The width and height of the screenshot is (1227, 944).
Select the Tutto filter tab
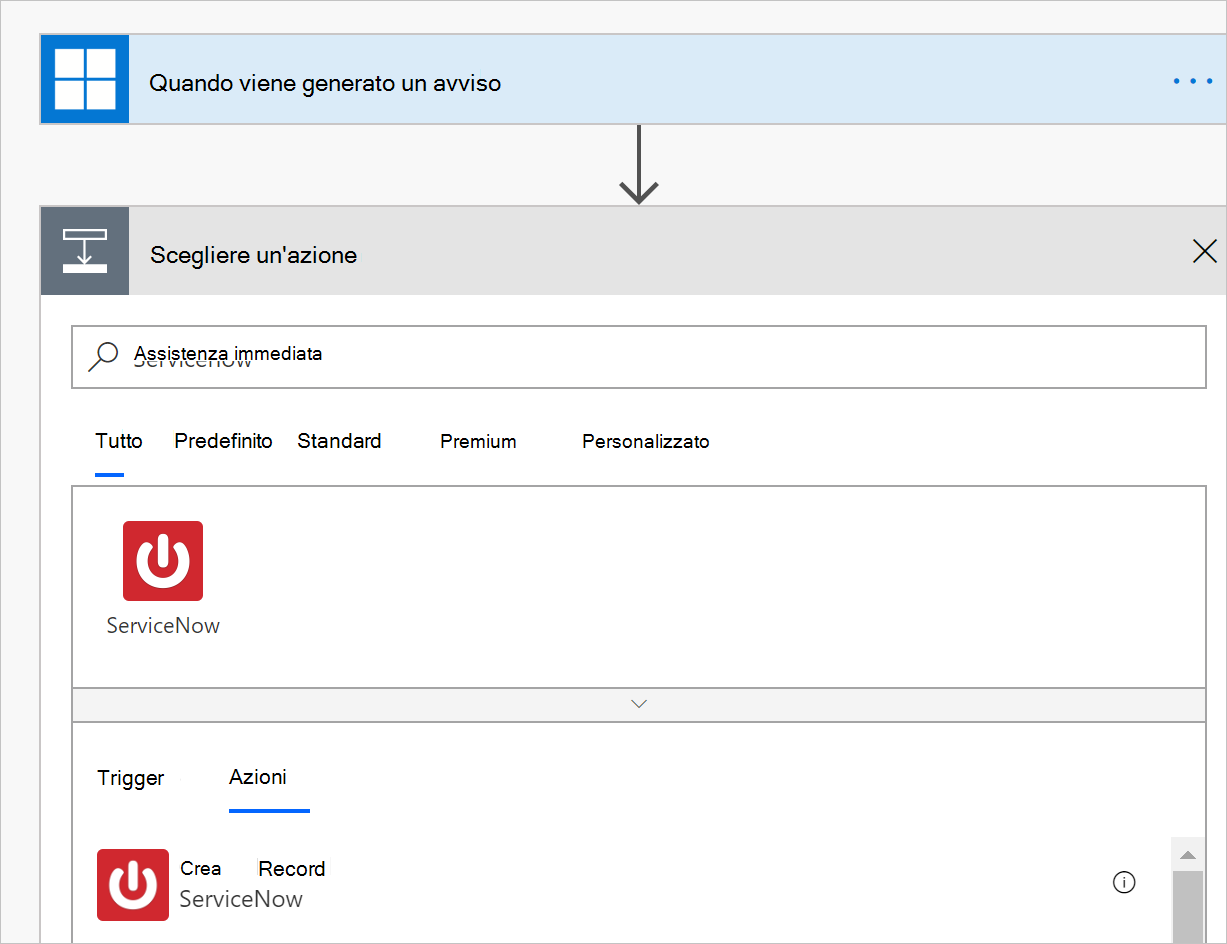(x=118, y=441)
